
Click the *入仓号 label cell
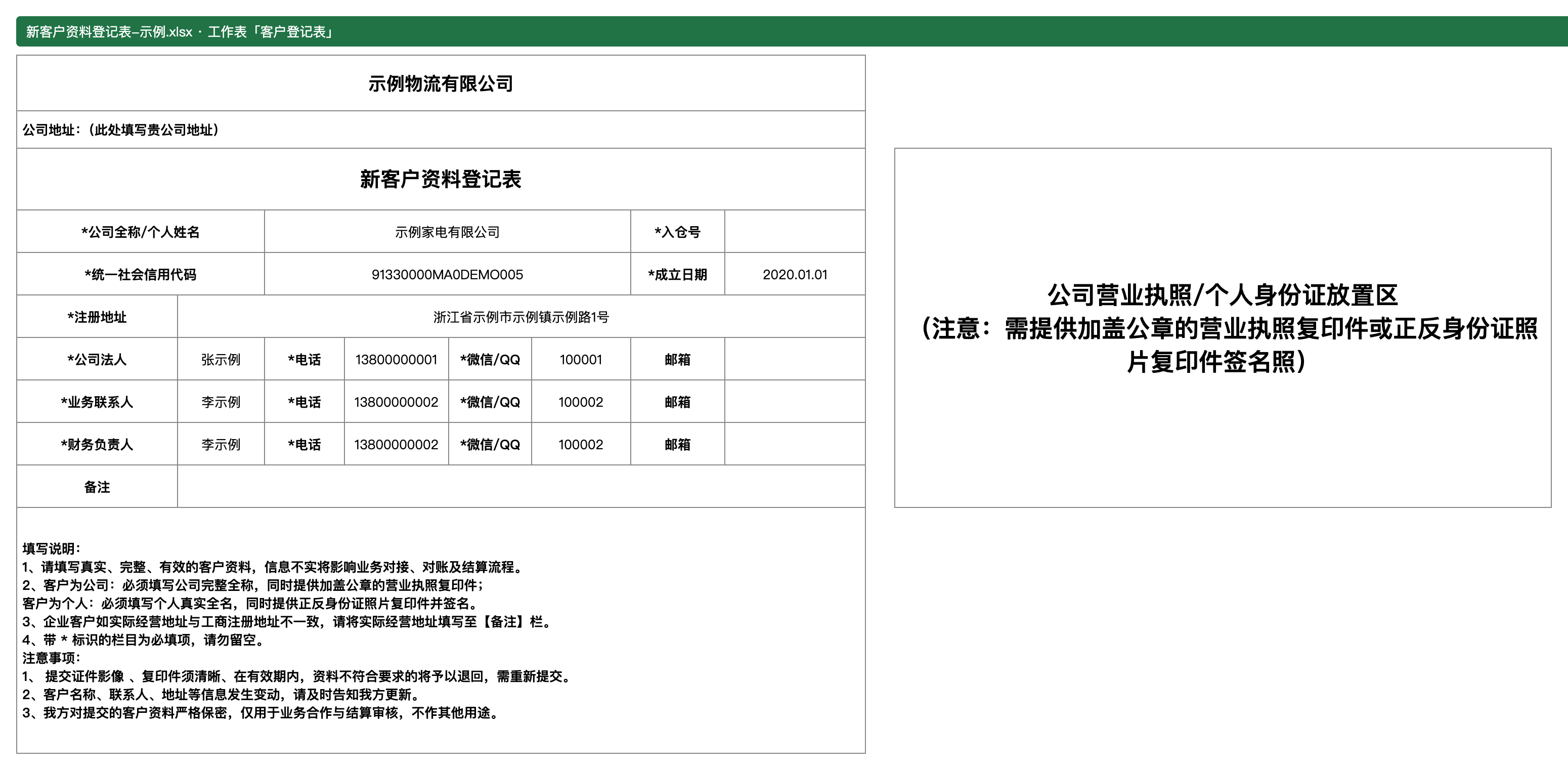coord(677,232)
